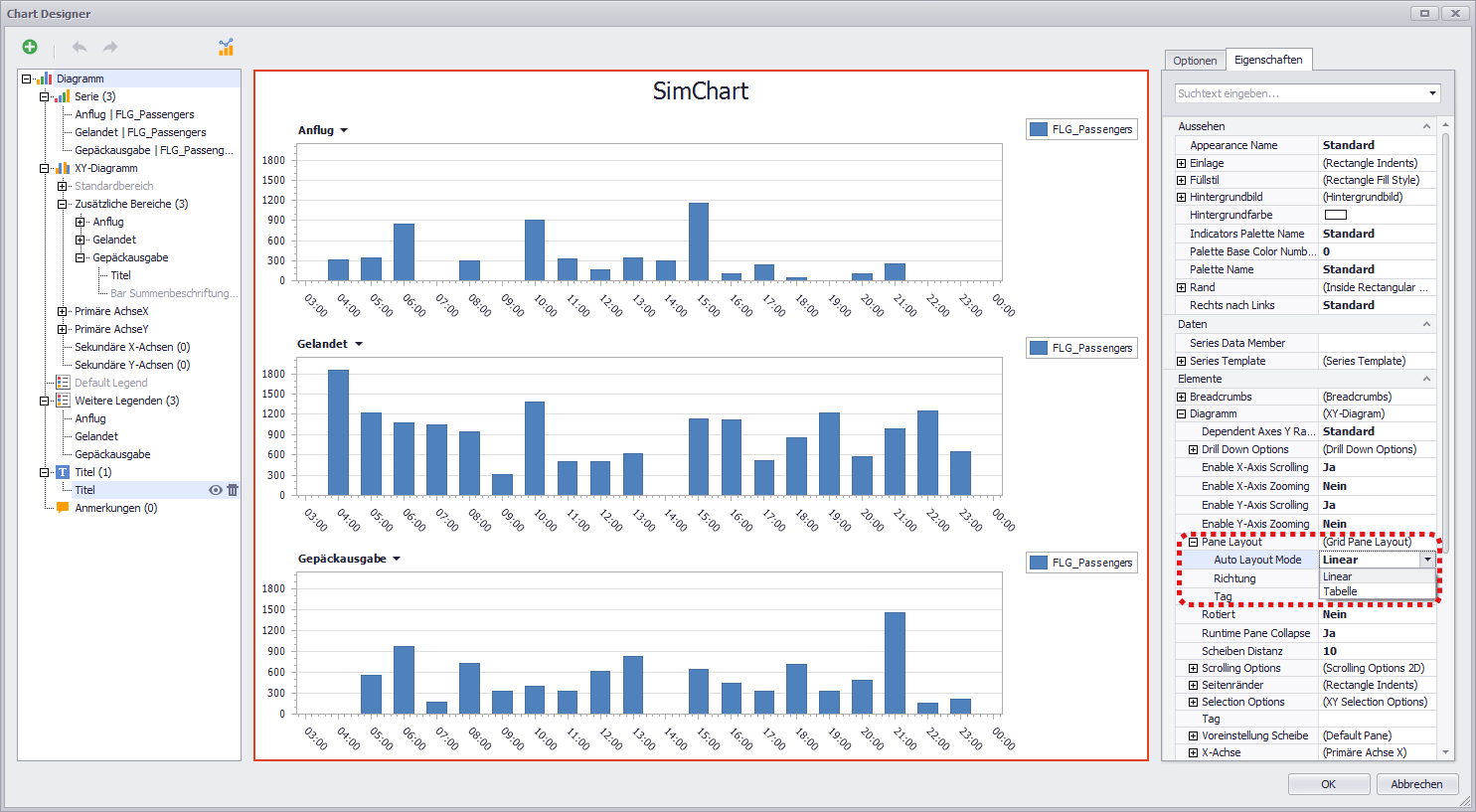
Task: Expand the Primäre AchseX node
Action: click(x=63, y=311)
